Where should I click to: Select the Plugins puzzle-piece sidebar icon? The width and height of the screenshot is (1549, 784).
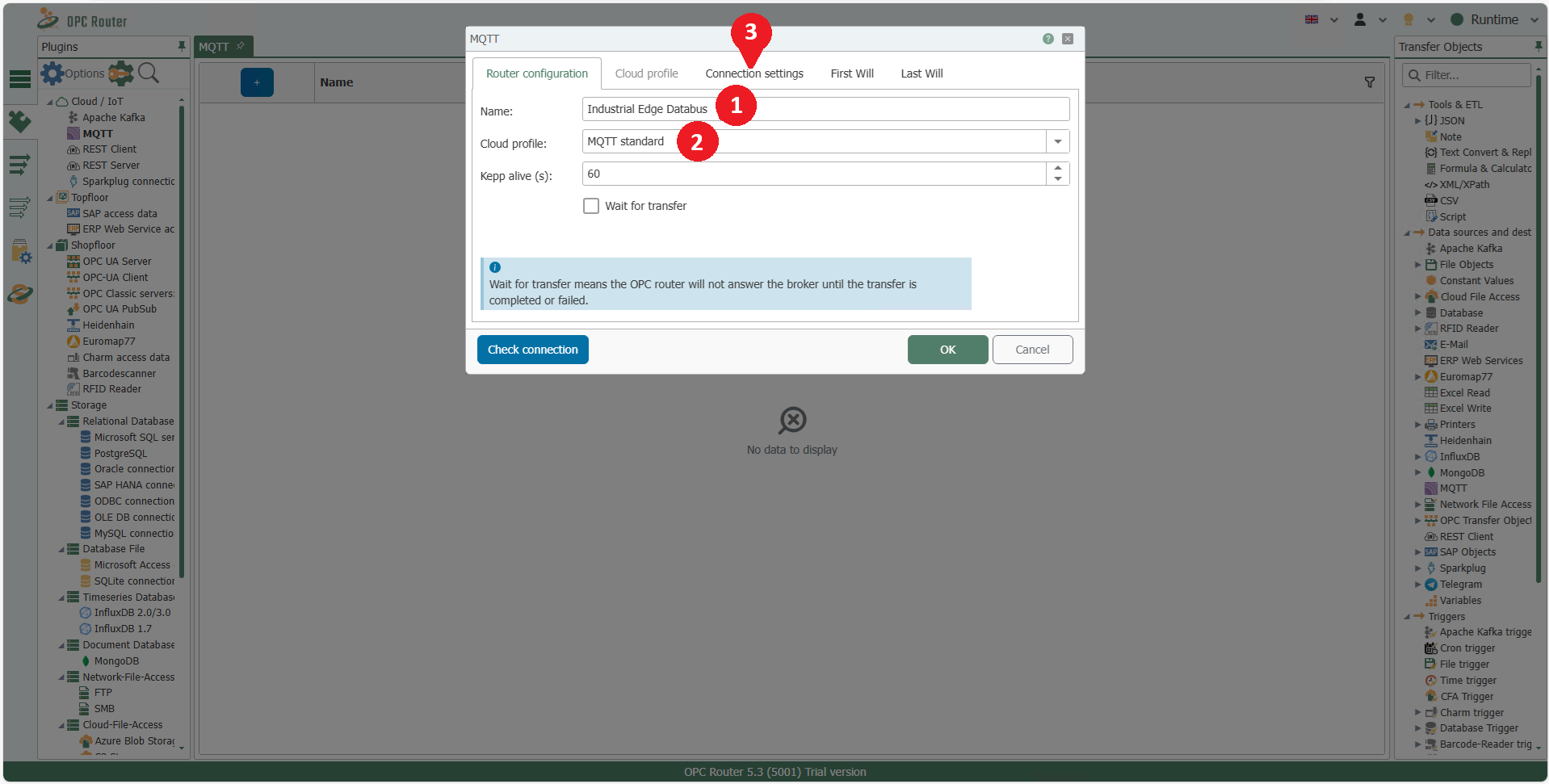click(x=19, y=122)
